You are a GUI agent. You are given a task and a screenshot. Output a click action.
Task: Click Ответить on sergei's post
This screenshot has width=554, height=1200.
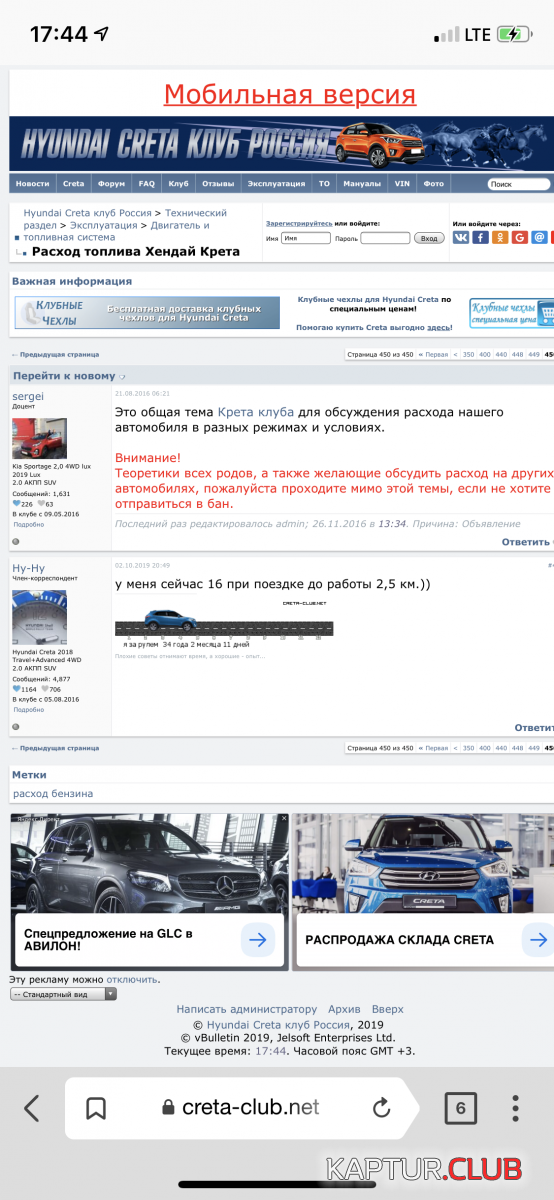527,542
